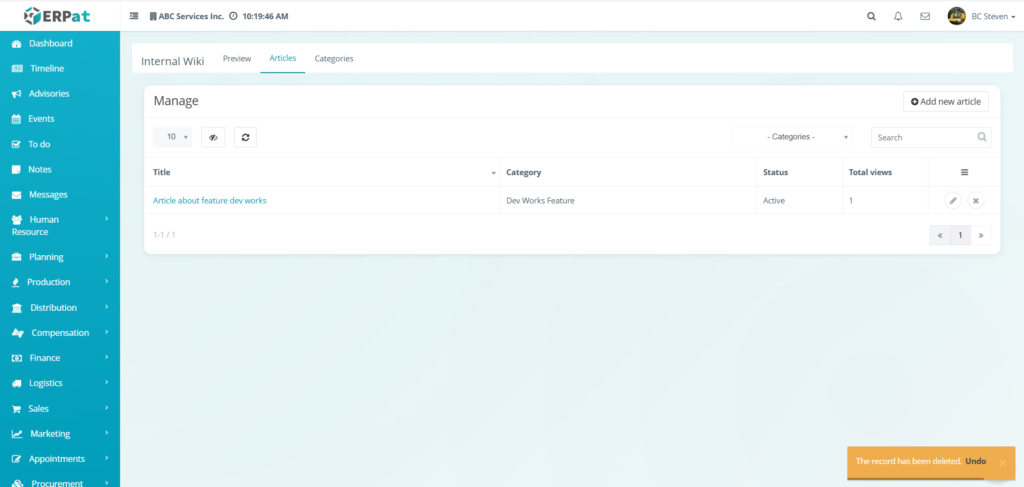Open the page size dropdown showing 10
1024x487 pixels.
pos(173,137)
